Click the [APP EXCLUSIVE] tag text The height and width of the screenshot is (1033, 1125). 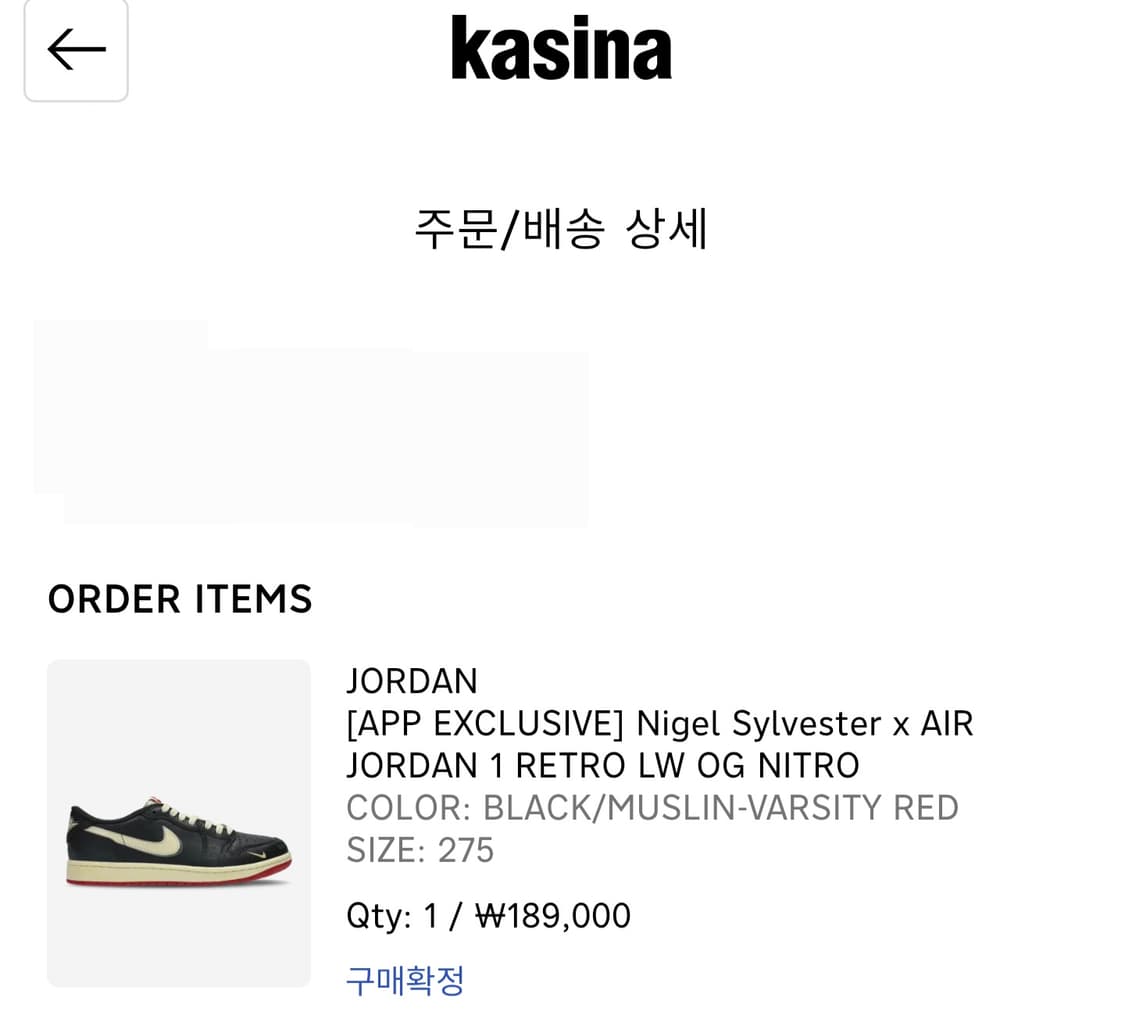(x=484, y=723)
